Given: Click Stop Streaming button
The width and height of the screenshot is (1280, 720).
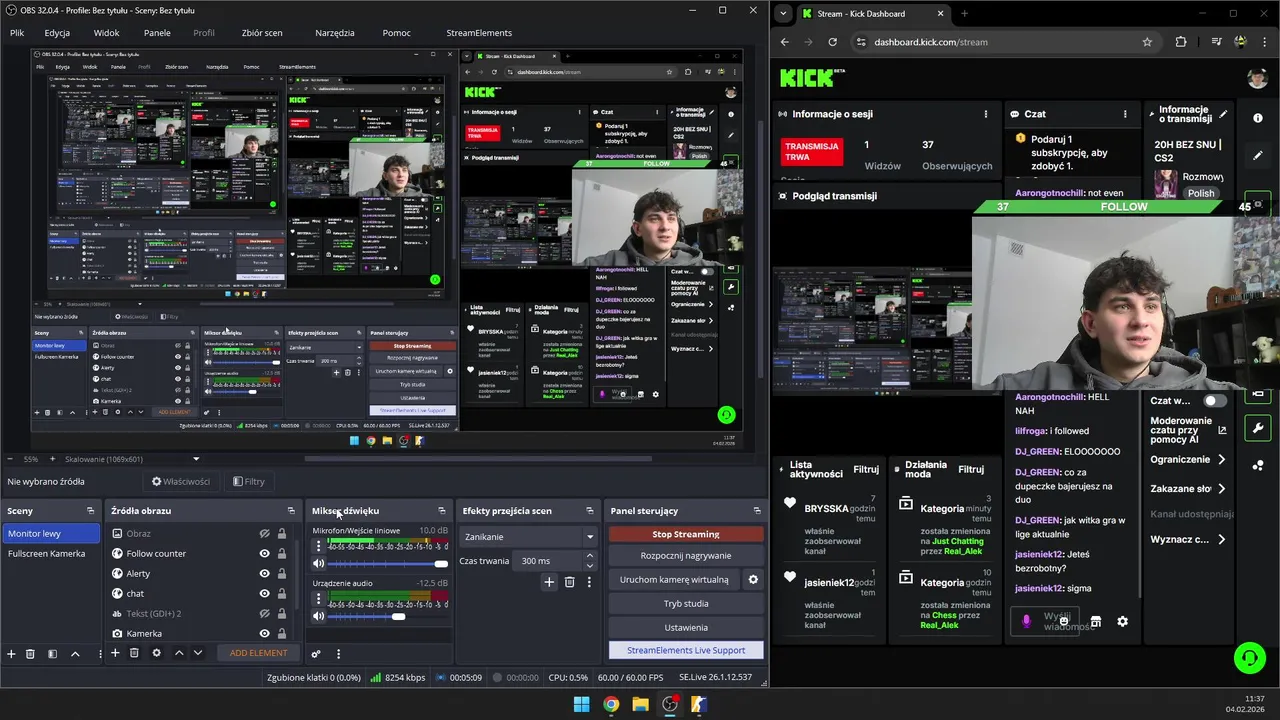Looking at the screenshot, I should coord(686,534).
